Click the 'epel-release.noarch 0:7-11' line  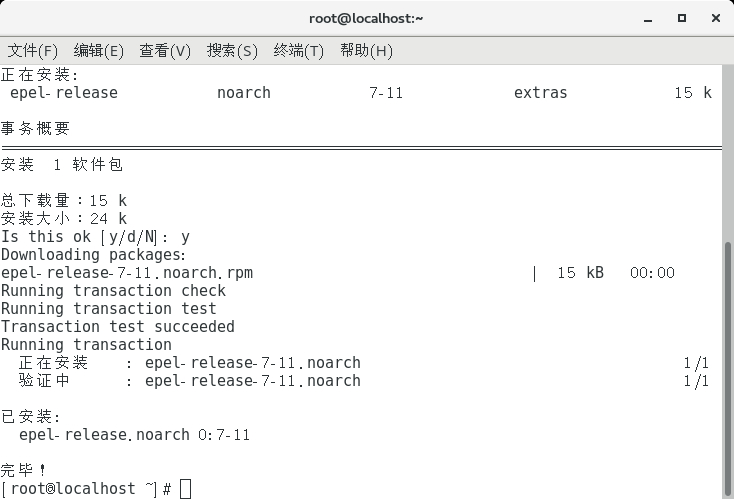click(134, 435)
